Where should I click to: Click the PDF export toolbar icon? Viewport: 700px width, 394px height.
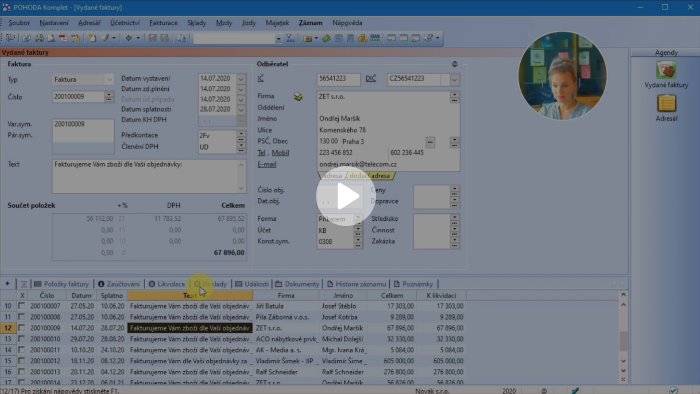[63, 38]
